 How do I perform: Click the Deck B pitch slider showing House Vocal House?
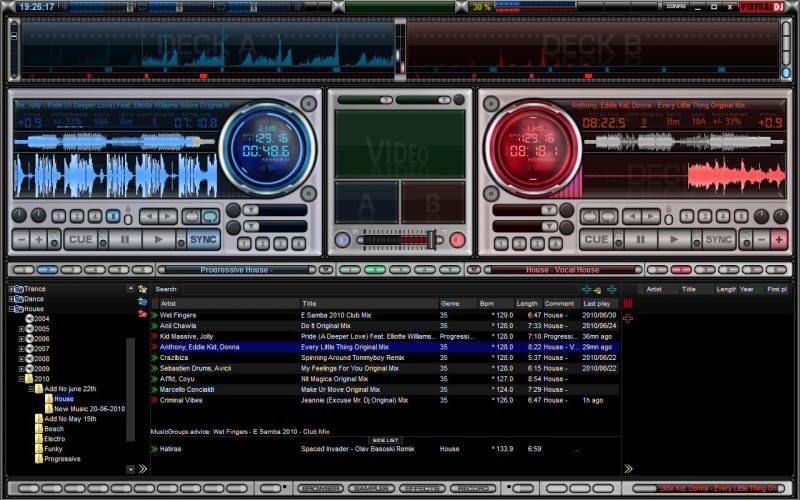(x=563, y=270)
